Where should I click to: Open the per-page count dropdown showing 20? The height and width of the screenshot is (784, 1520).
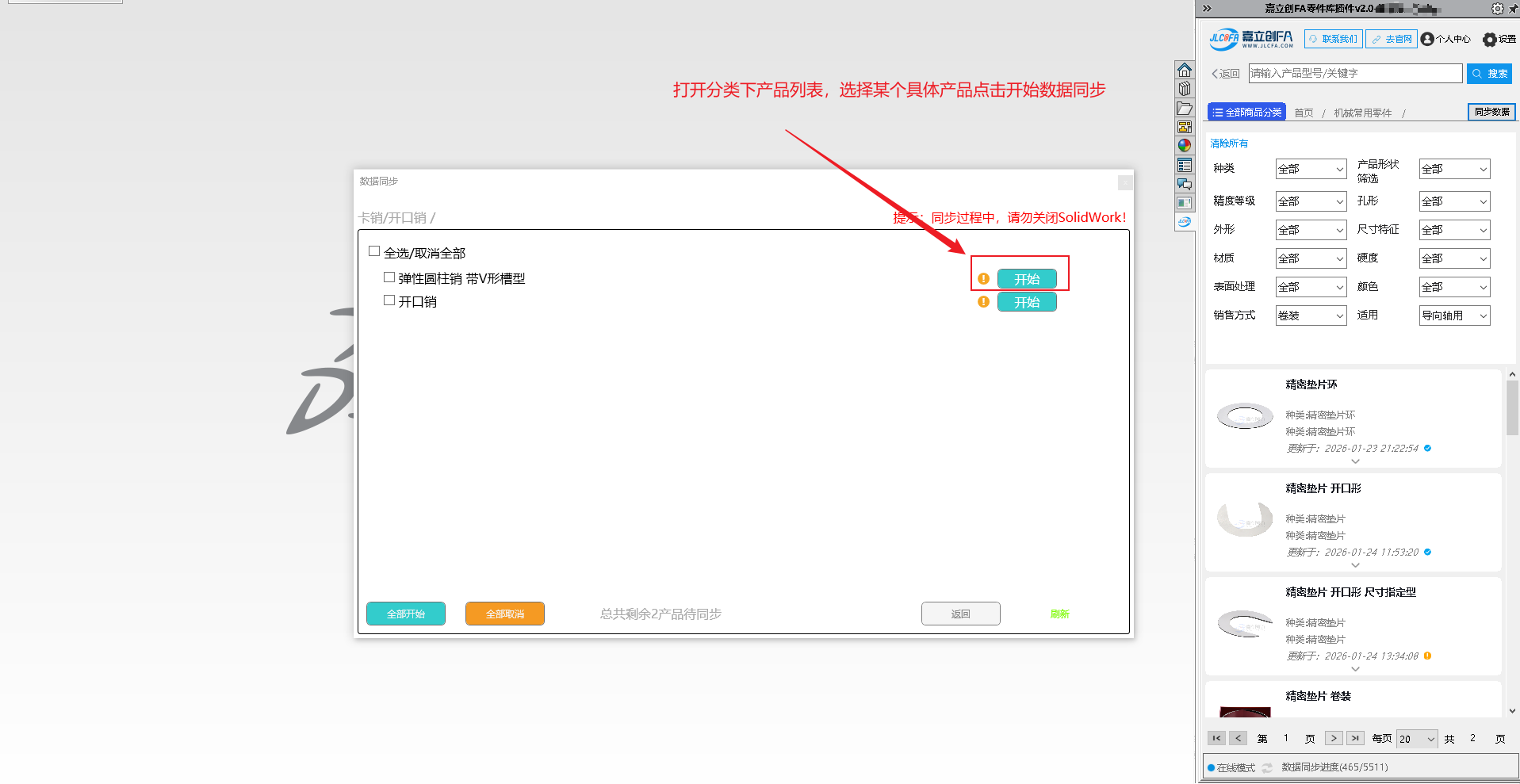1416,739
